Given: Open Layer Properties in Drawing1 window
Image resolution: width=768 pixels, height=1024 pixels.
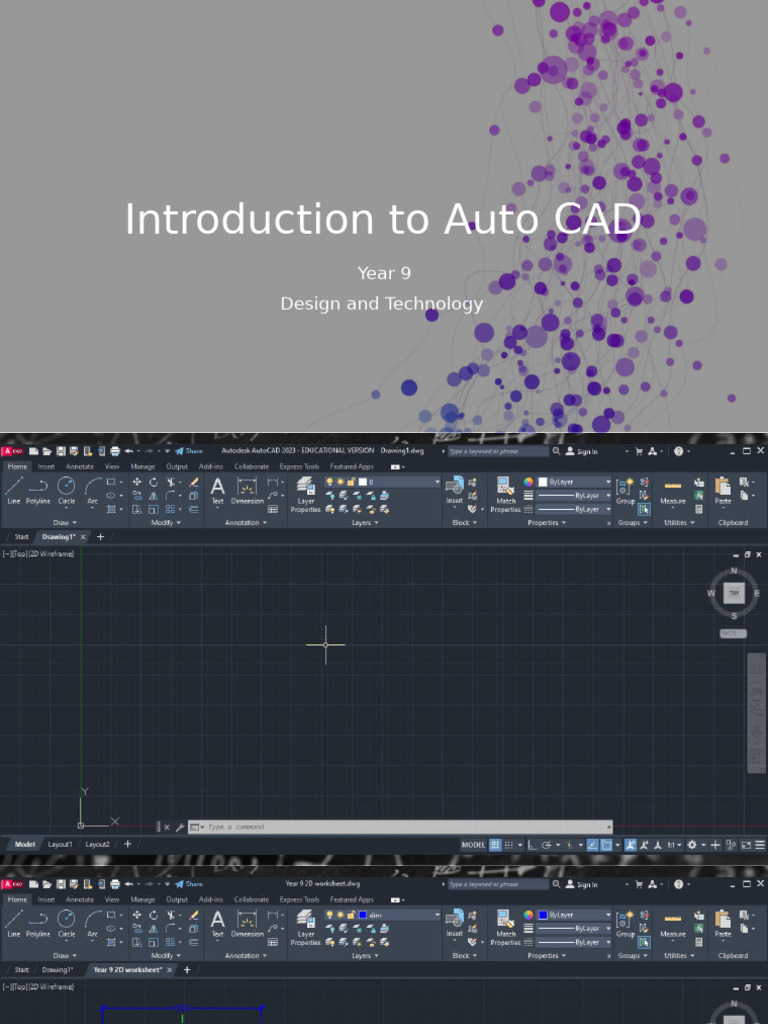Looking at the screenshot, I should pos(306,494).
